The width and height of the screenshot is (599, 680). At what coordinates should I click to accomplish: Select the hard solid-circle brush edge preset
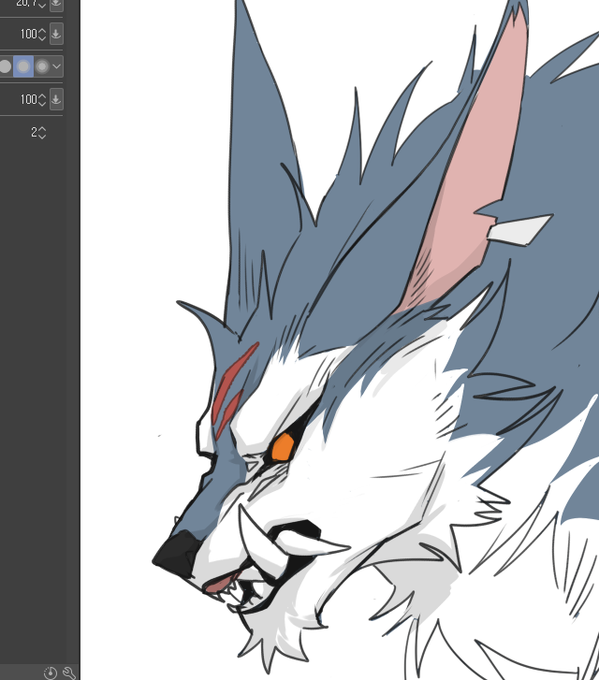(x=5, y=66)
